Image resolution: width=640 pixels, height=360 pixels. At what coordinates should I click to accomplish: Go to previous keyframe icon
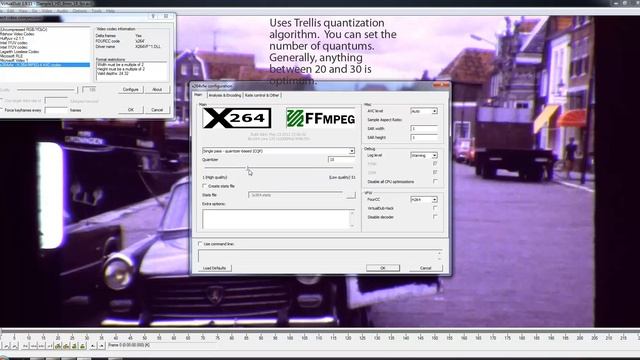pos(58,346)
